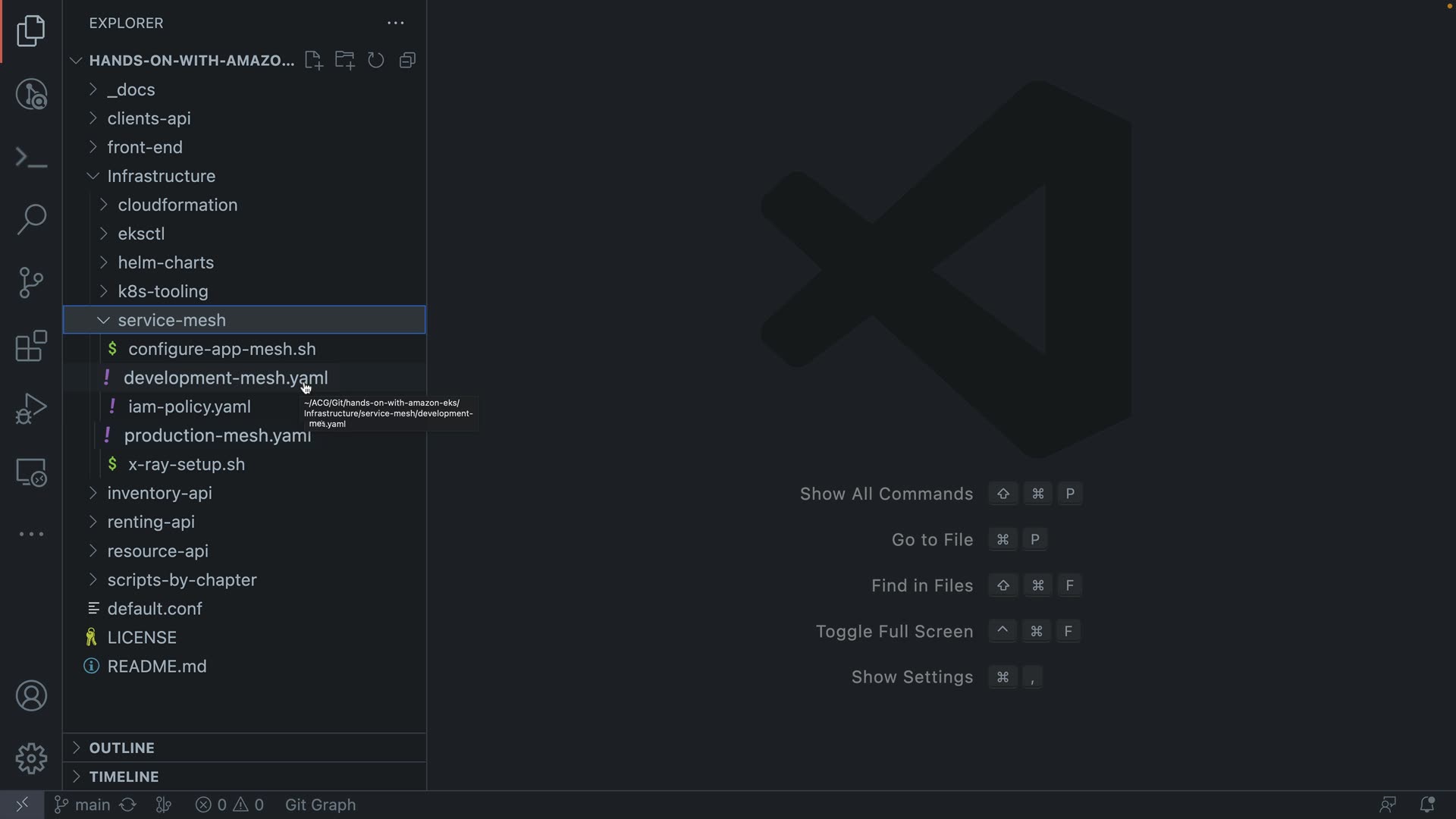This screenshot has height=819, width=1456.
Task: Open the Manage gear menu
Action: (31, 758)
